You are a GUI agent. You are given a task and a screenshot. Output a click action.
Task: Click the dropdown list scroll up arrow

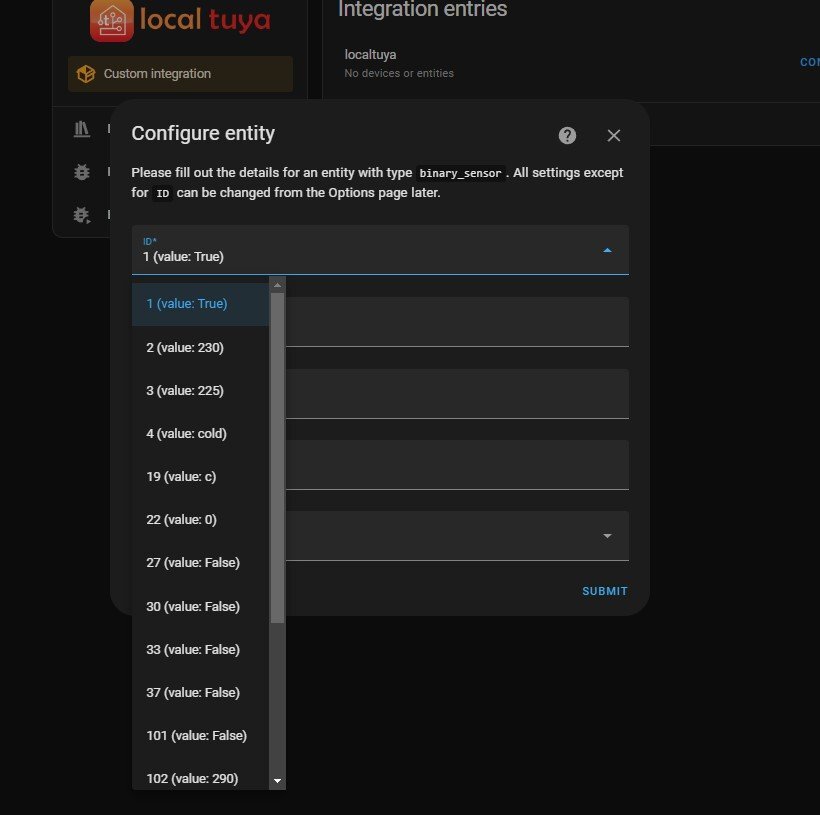(277, 285)
